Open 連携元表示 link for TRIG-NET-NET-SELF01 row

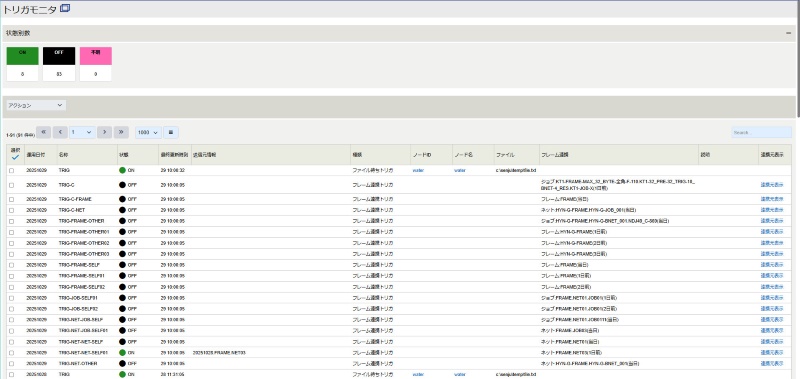point(772,352)
